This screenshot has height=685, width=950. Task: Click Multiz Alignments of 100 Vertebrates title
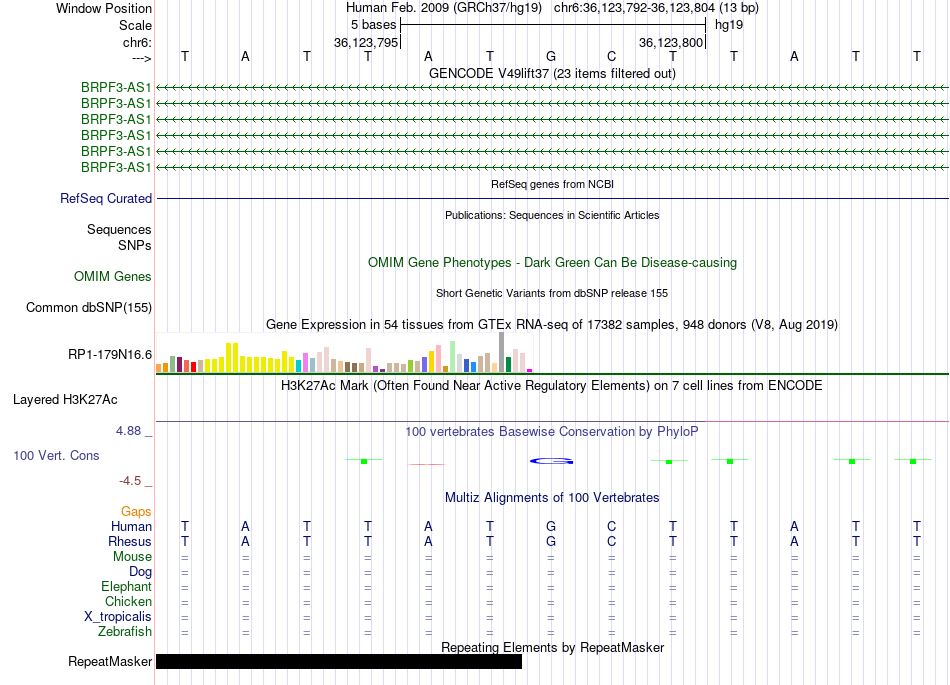point(552,497)
